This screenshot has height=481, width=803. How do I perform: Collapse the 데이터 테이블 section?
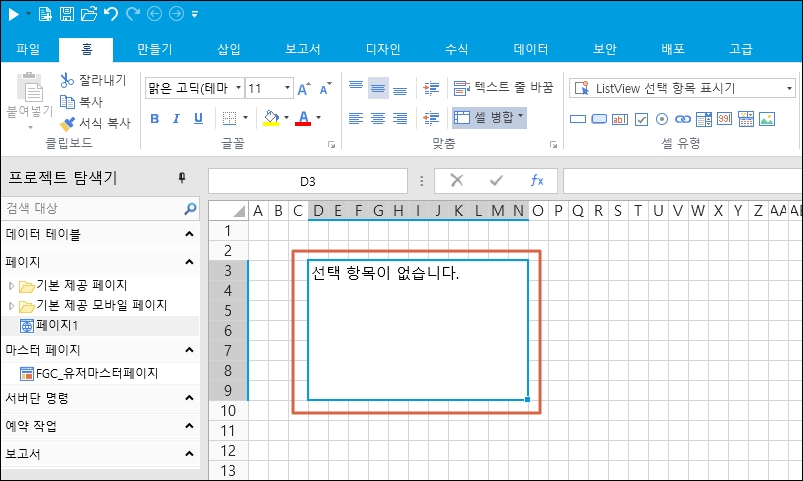pyautogui.click(x=189, y=235)
